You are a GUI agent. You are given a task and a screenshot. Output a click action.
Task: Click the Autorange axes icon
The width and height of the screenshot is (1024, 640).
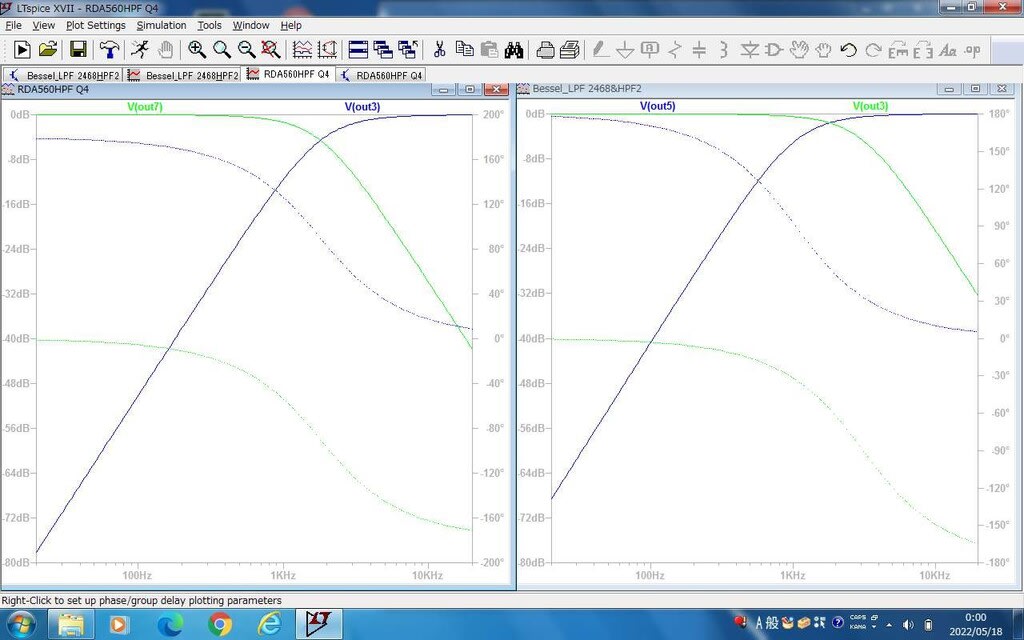click(327, 50)
